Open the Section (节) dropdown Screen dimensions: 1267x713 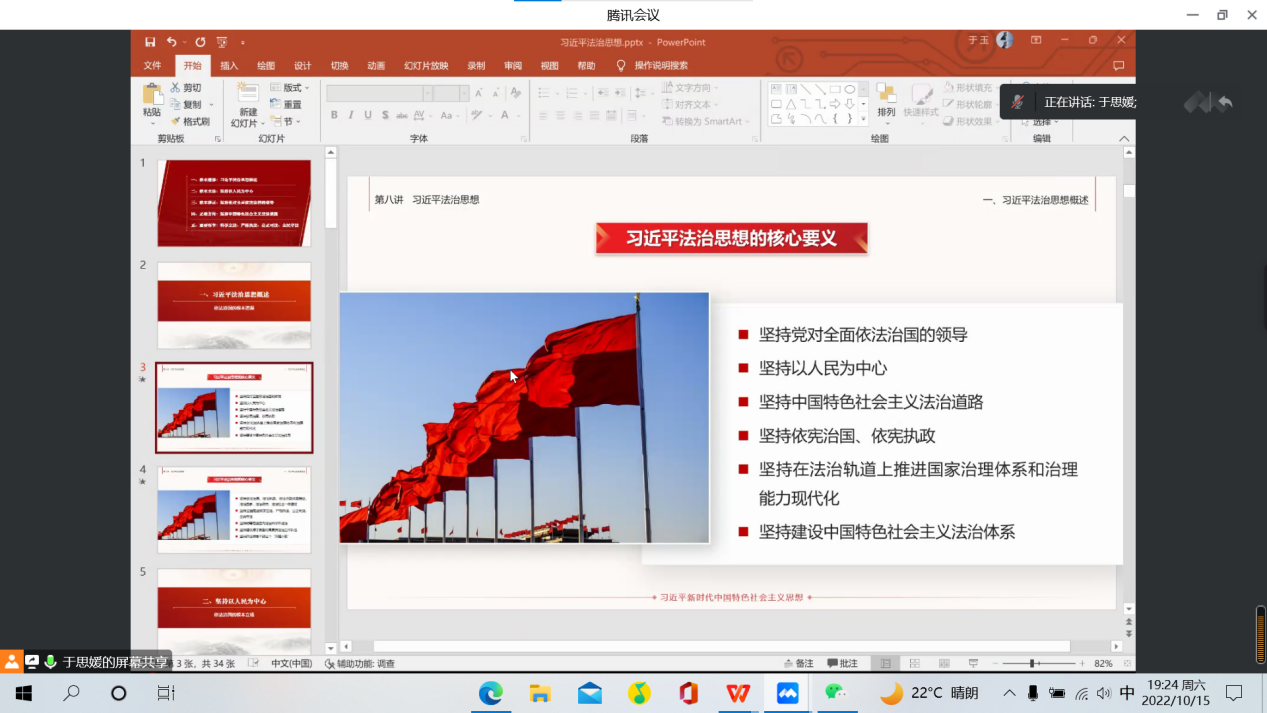click(x=287, y=121)
